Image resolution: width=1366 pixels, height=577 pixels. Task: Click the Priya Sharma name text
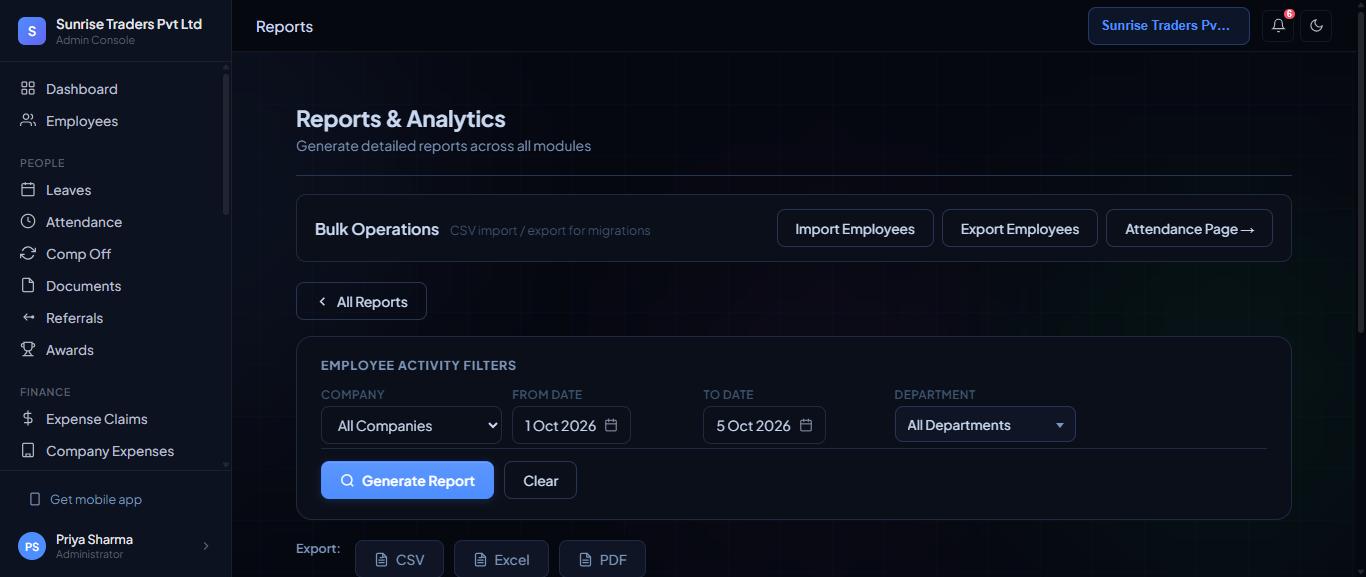click(94, 539)
